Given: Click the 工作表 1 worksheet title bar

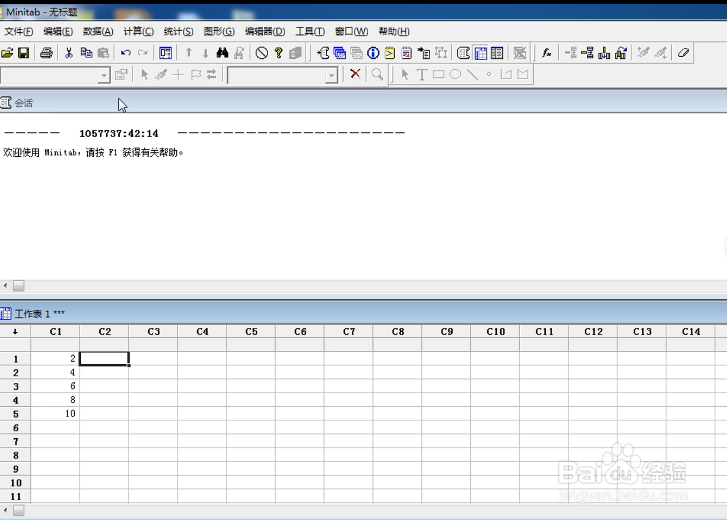Looking at the screenshot, I should tap(364, 314).
